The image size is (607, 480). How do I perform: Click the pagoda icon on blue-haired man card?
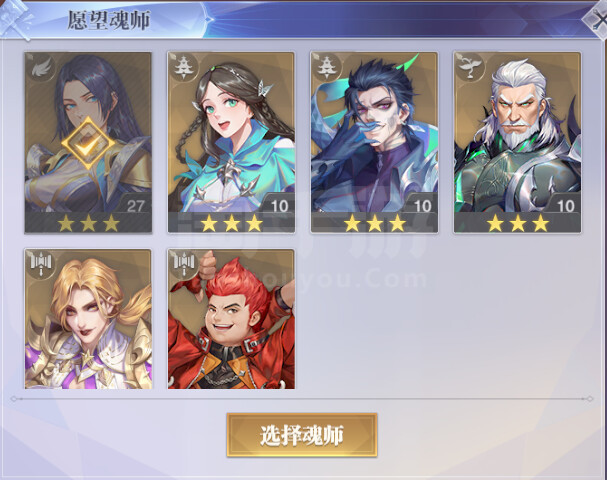[x=328, y=68]
